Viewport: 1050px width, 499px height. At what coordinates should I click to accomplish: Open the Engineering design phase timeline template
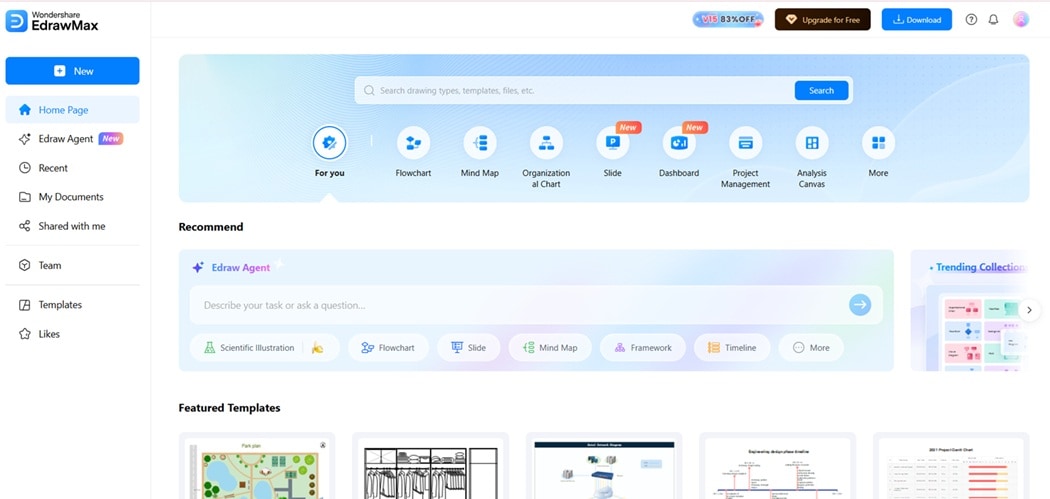(x=777, y=466)
